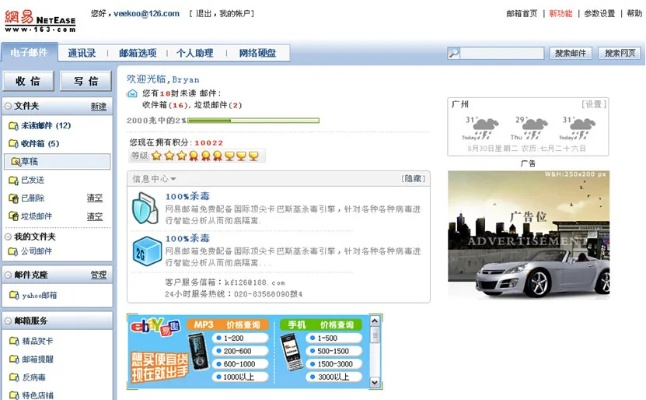The width and height of the screenshot is (646, 400).
Task: Open the 通讯录 tab
Action: 82,53
